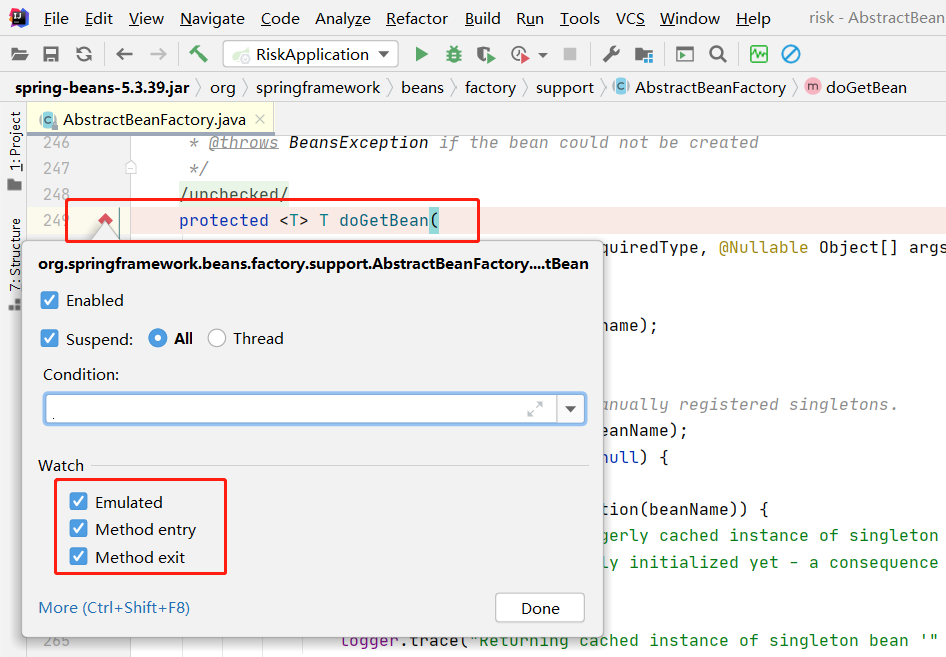Open the Run menu
This screenshot has width=946, height=657.
click(x=530, y=19)
